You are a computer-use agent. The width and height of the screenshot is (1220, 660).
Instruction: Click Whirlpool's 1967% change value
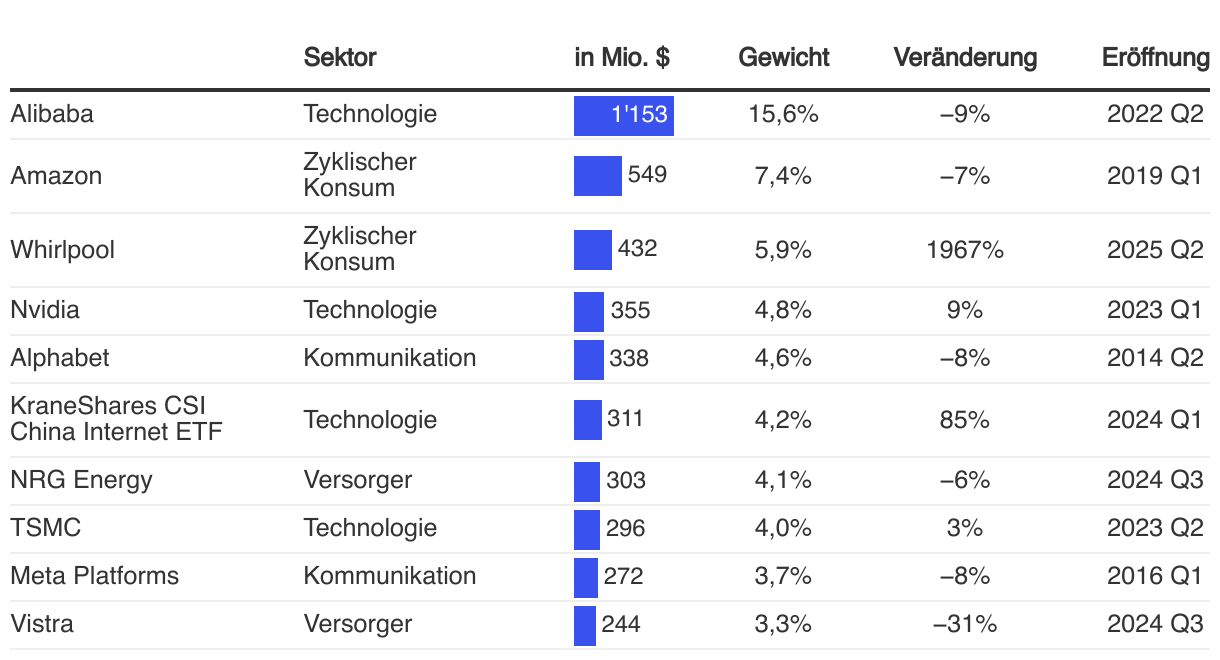click(x=965, y=250)
